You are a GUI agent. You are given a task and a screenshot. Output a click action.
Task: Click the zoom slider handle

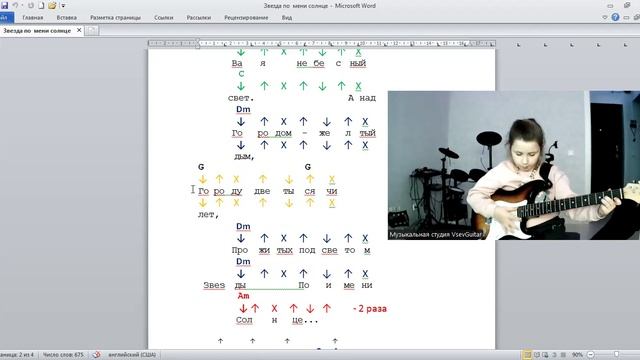point(617,355)
